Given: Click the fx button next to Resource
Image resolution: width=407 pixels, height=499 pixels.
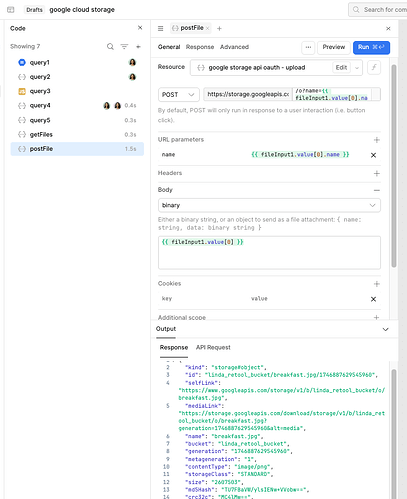Looking at the screenshot, I should (x=374, y=68).
